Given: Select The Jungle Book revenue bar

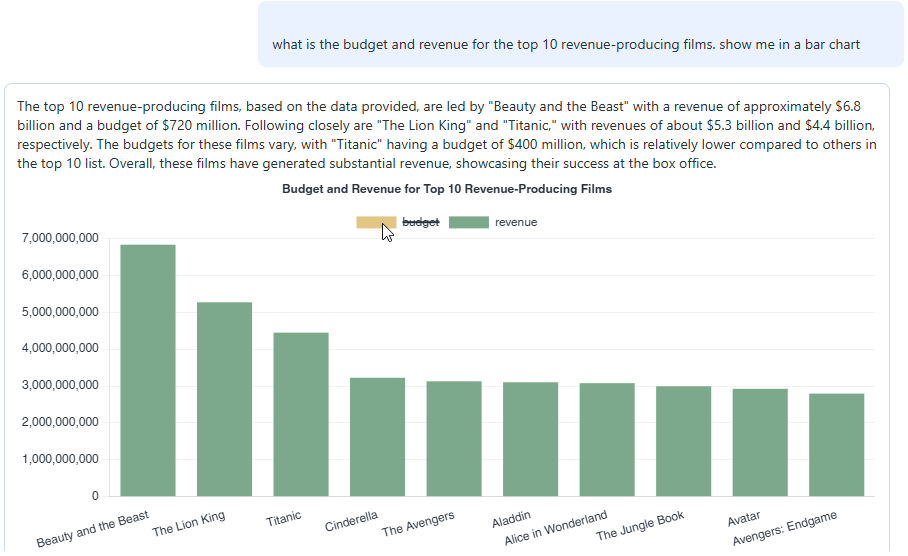Looking at the screenshot, I should [683, 441].
